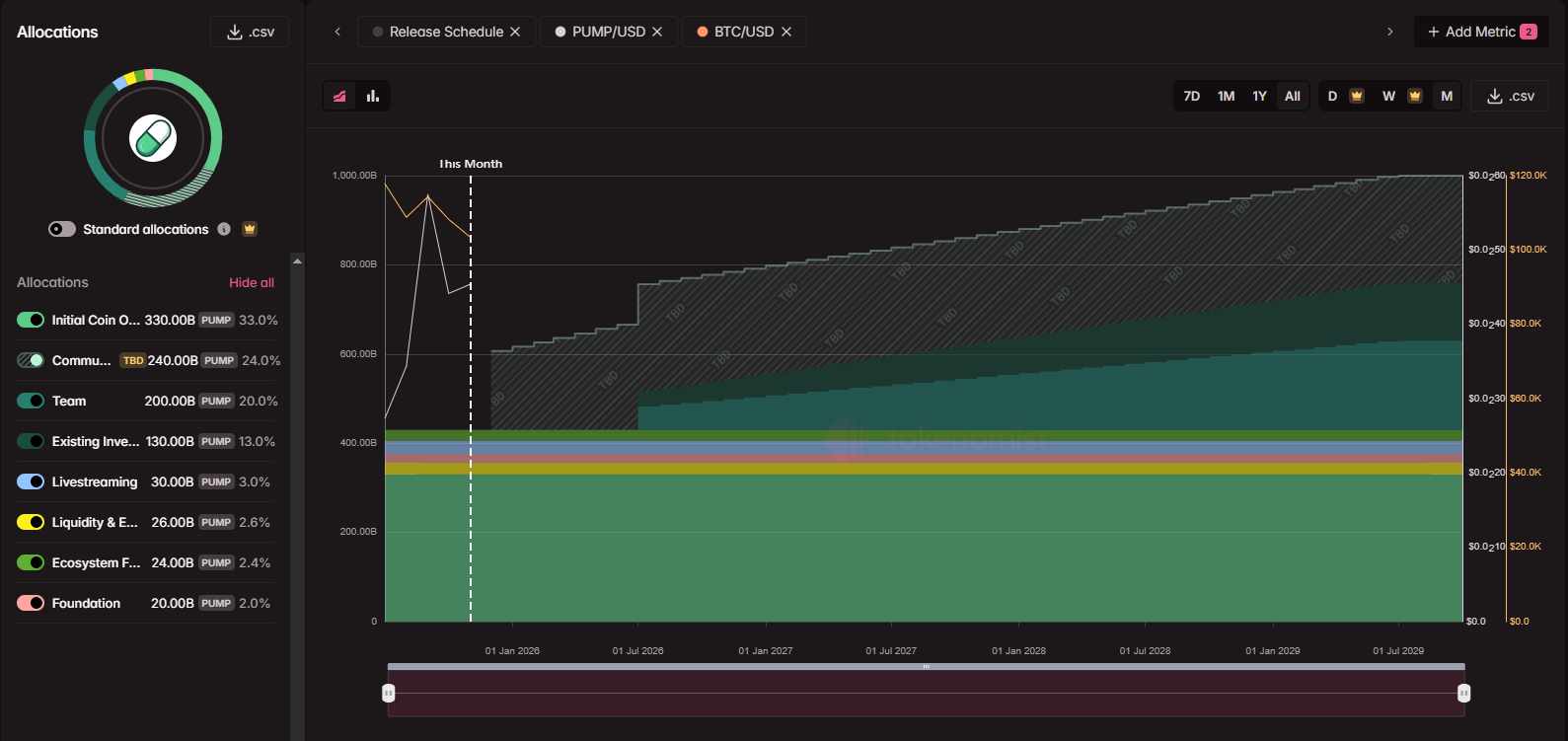The height and width of the screenshot is (741, 1568).
Task: Switch to bar chart view icon
Action: pyautogui.click(x=373, y=96)
